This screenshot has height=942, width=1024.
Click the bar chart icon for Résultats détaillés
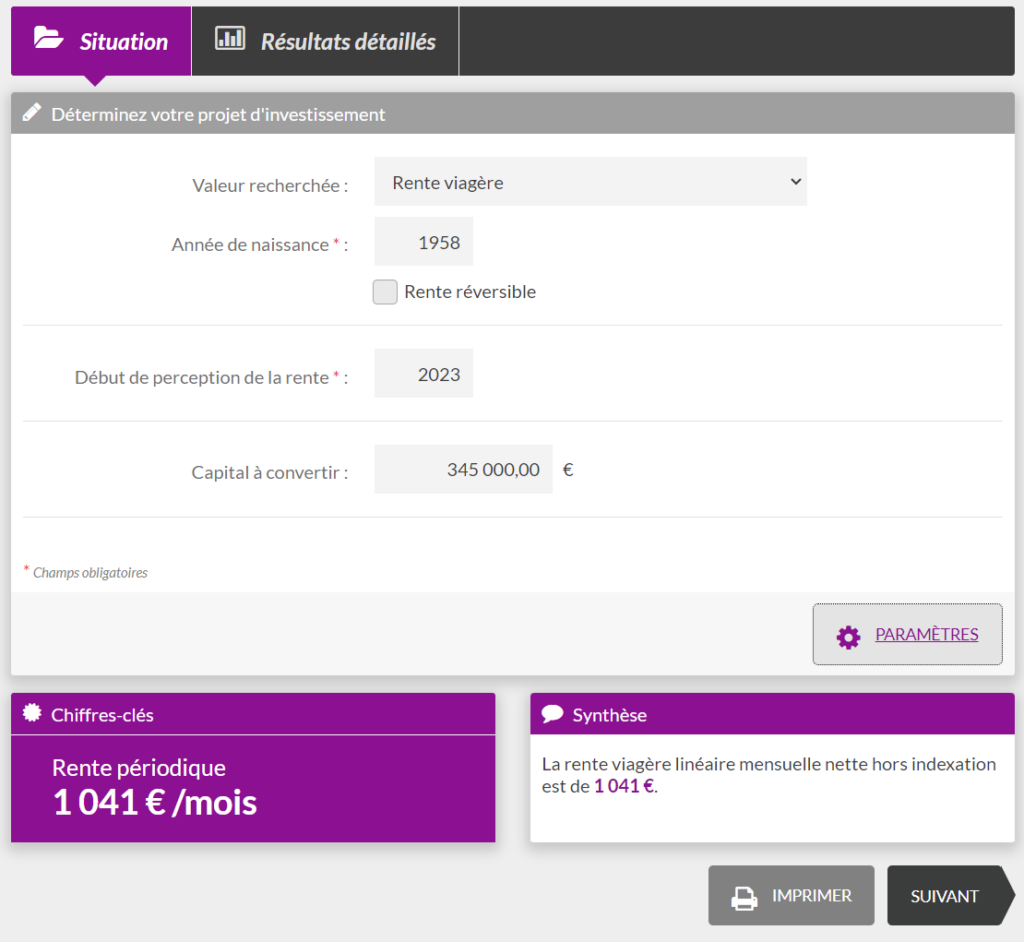tap(230, 39)
